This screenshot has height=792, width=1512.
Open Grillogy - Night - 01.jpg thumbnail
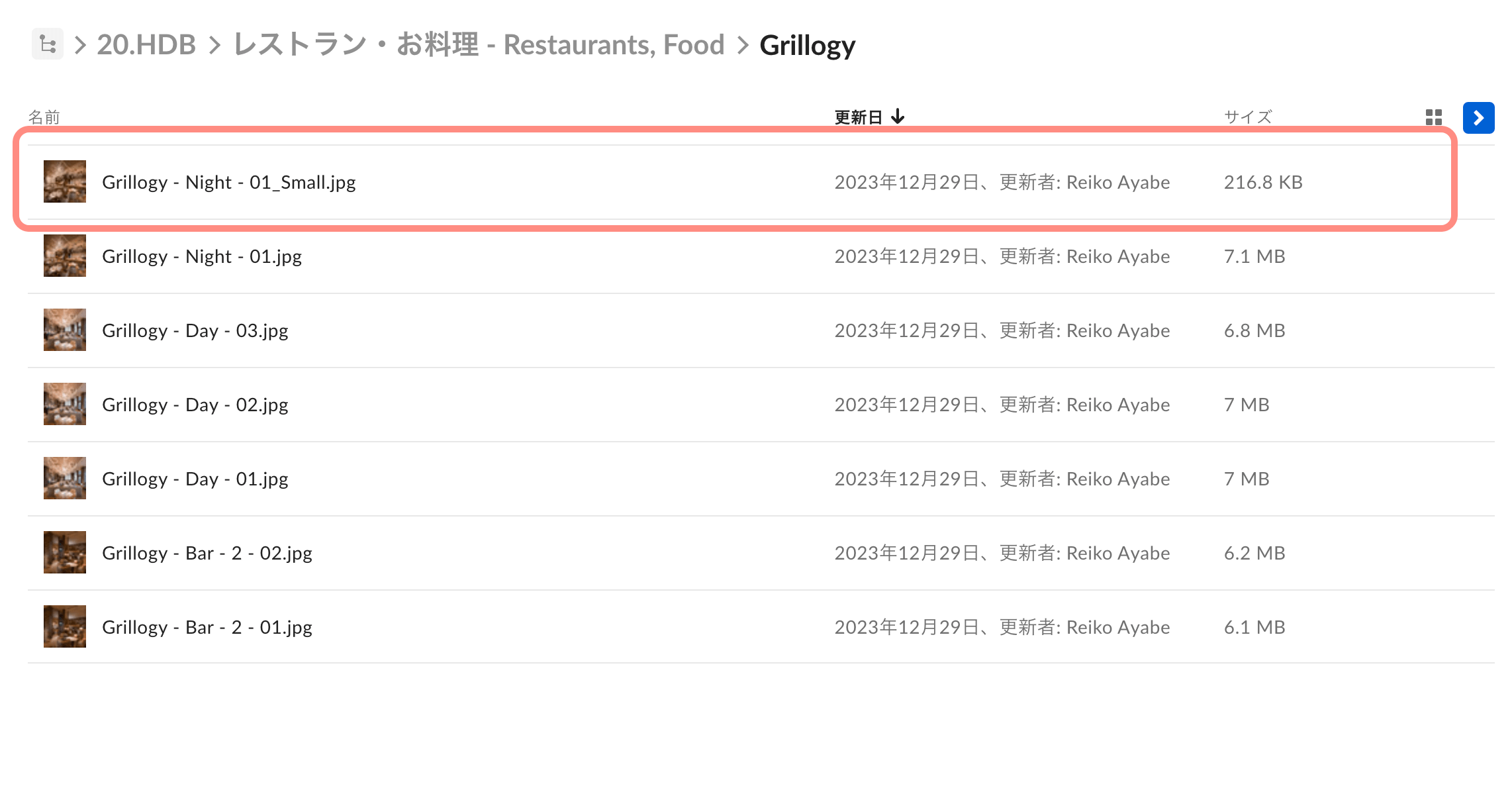[65, 256]
